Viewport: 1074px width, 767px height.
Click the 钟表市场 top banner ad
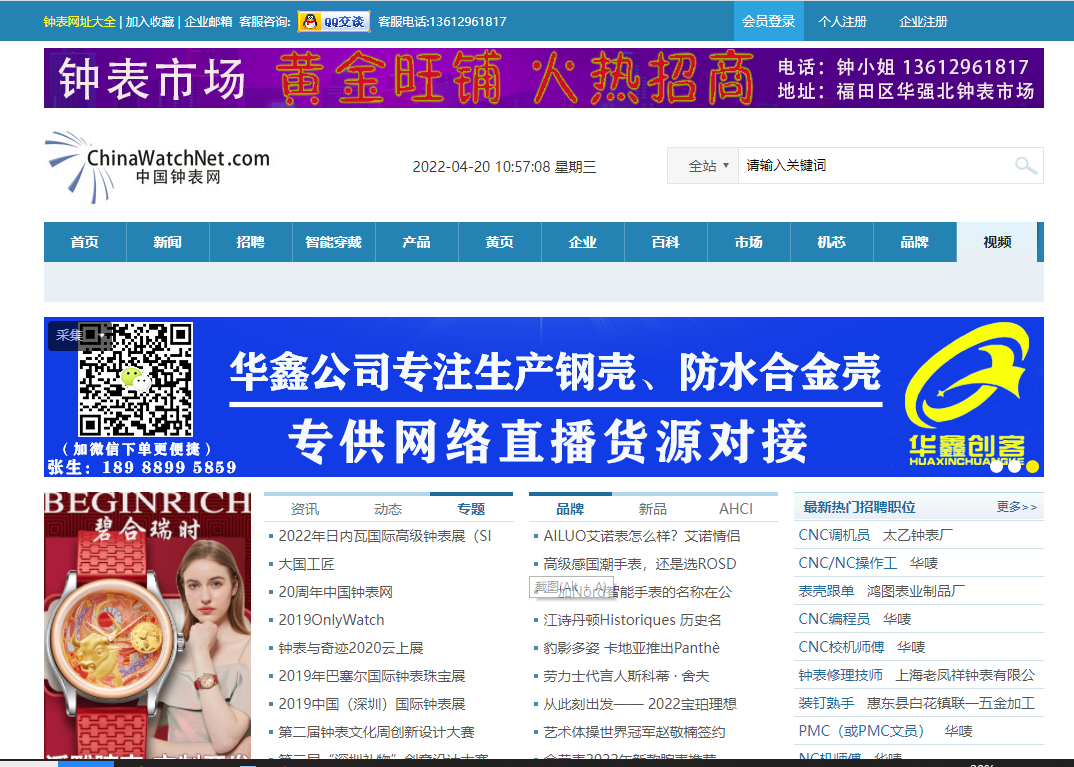(x=544, y=78)
